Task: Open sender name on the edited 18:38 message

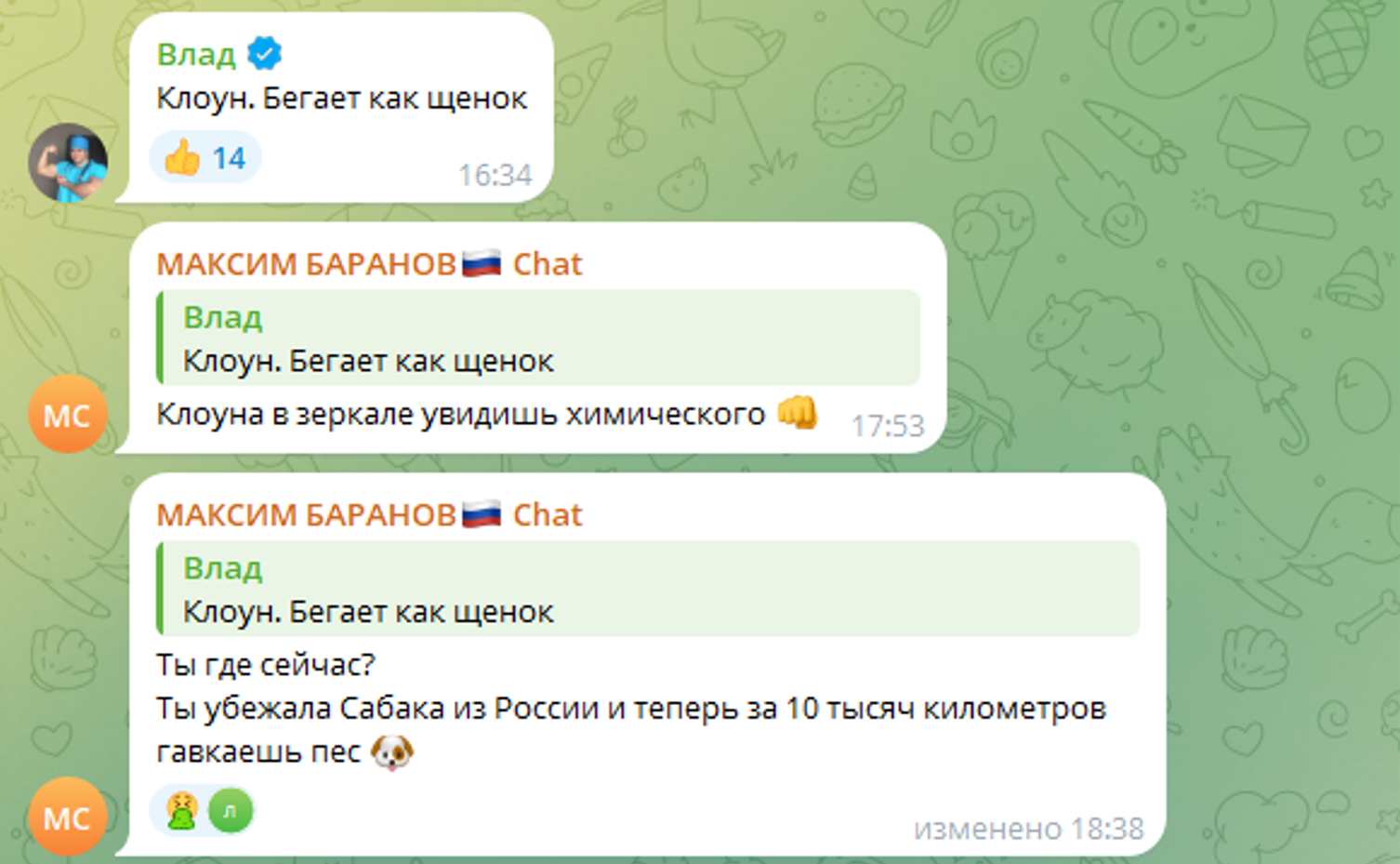Action: [369, 514]
